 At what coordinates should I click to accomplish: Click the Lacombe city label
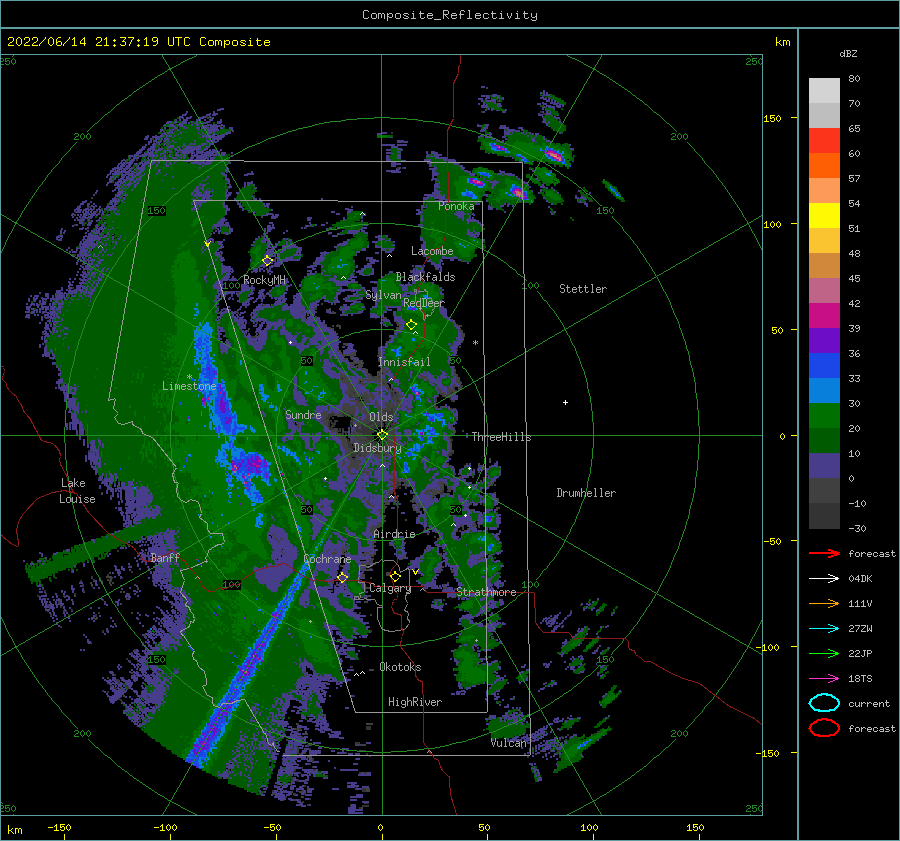click(x=432, y=251)
